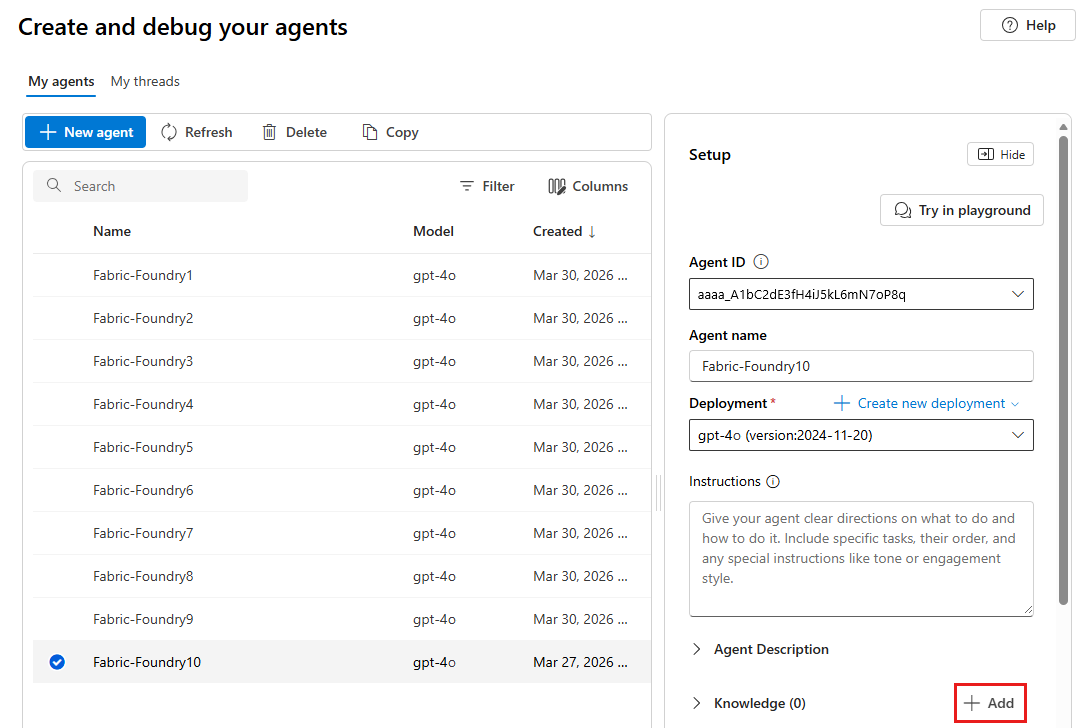
Task: Switch to the My agents tab
Action: tap(61, 81)
